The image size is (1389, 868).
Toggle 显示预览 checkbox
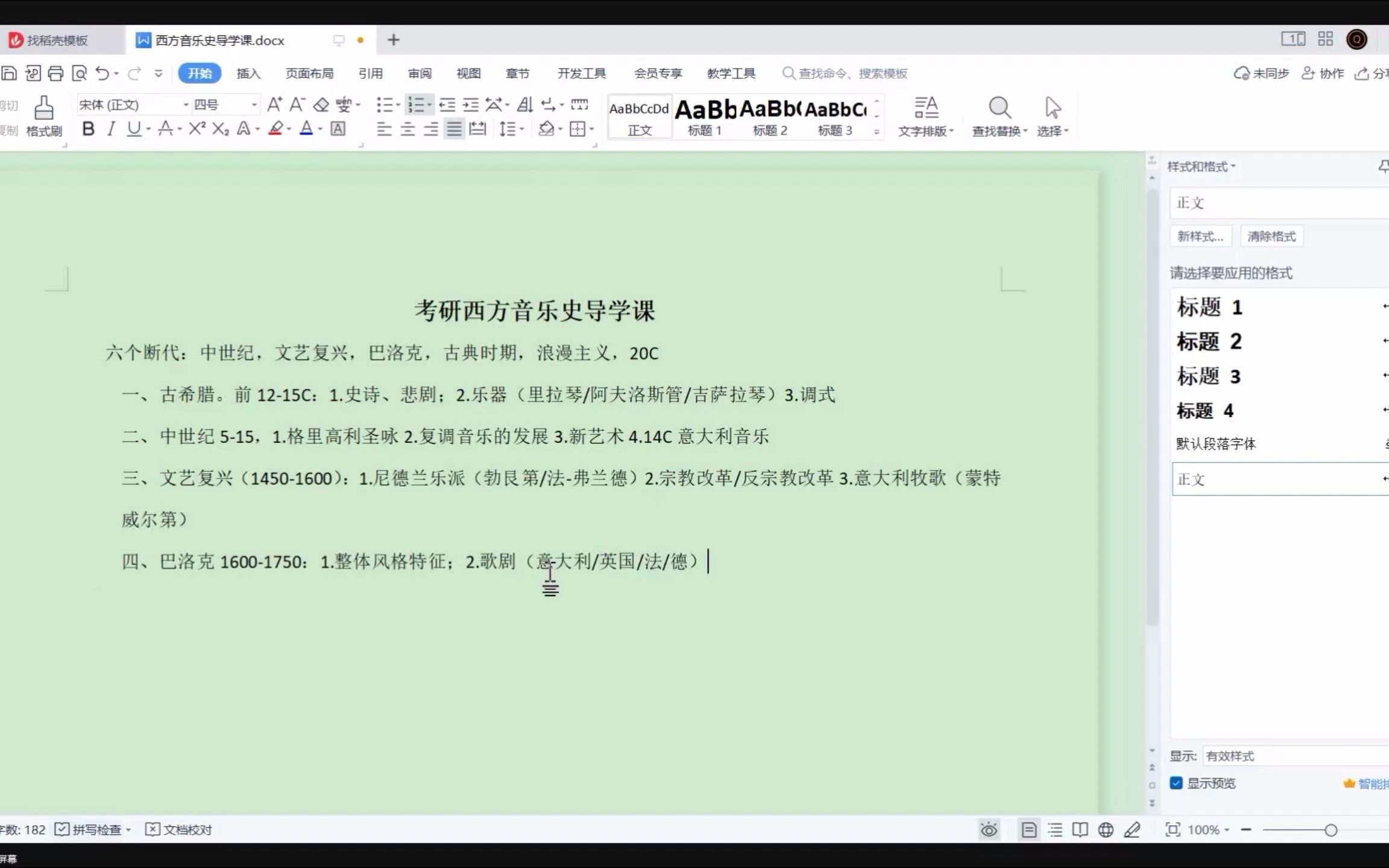tap(1176, 783)
